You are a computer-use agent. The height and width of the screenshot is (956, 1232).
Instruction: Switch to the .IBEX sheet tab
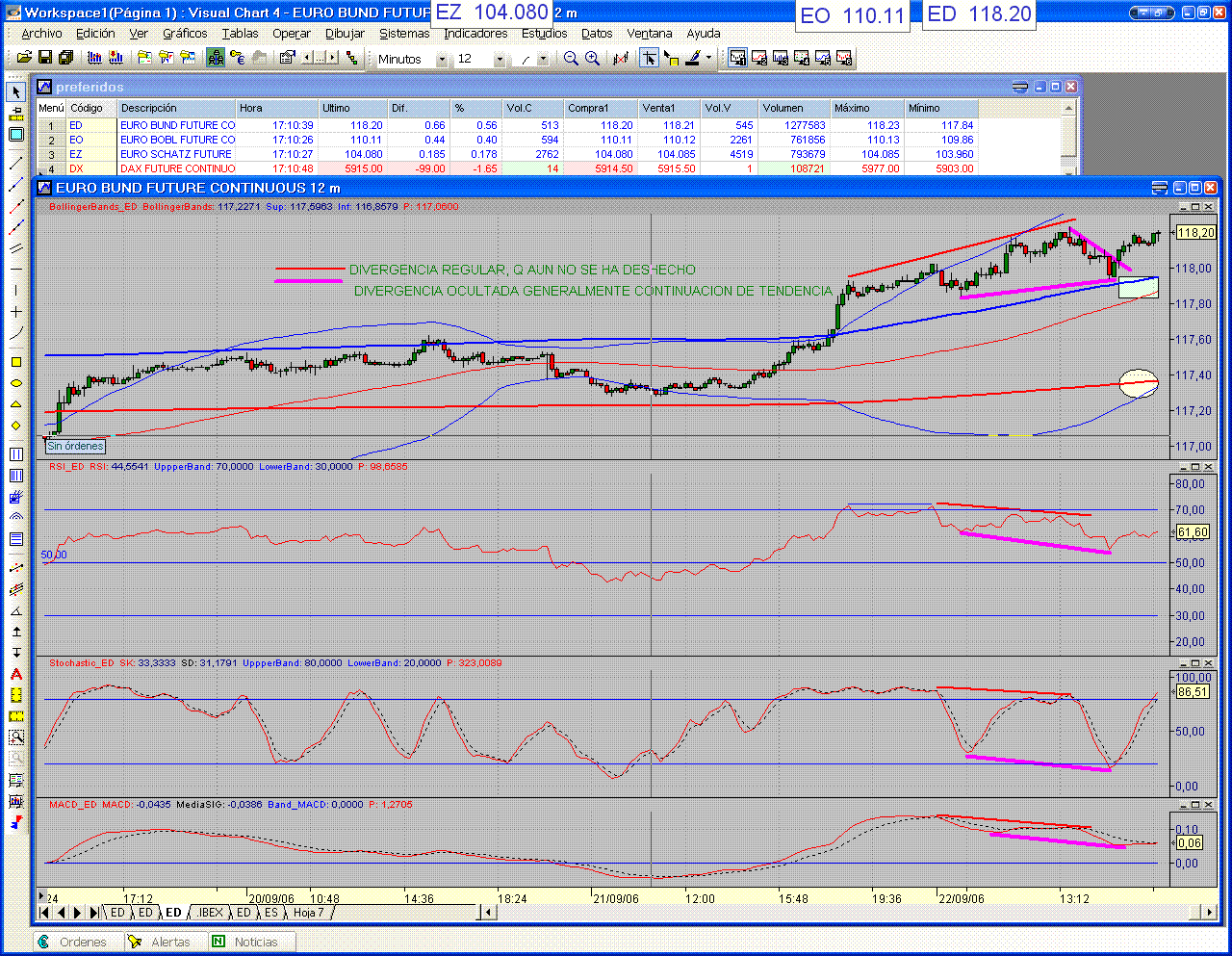point(210,913)
